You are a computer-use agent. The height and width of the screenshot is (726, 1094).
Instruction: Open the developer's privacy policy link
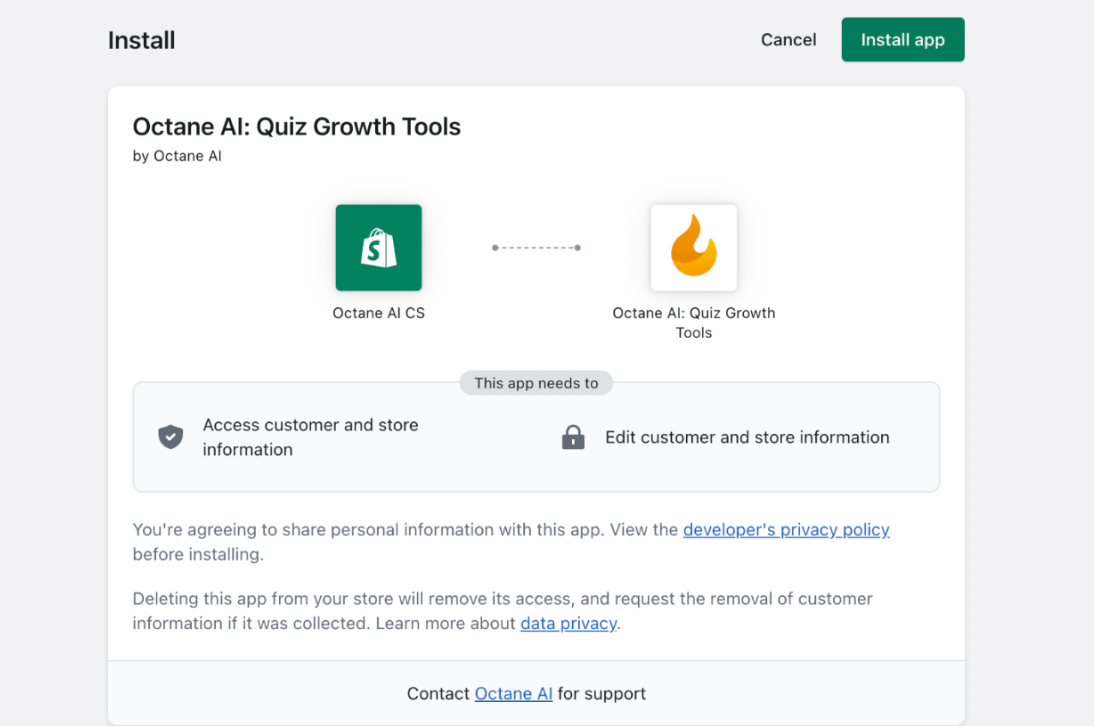(786, 529)
